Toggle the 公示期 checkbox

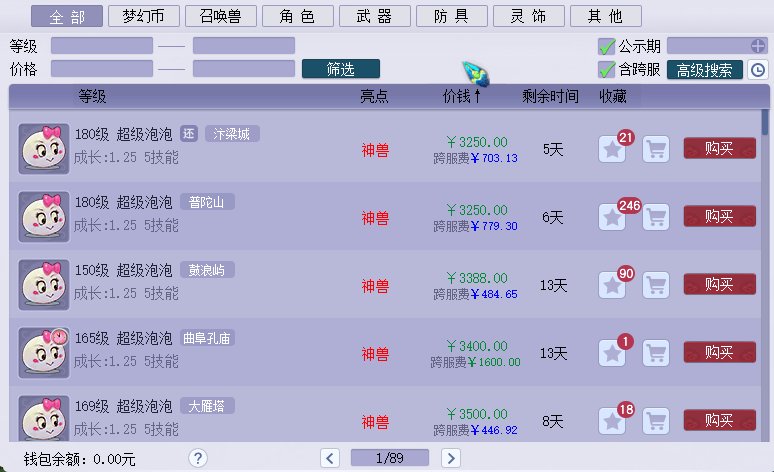coord(606,46)
